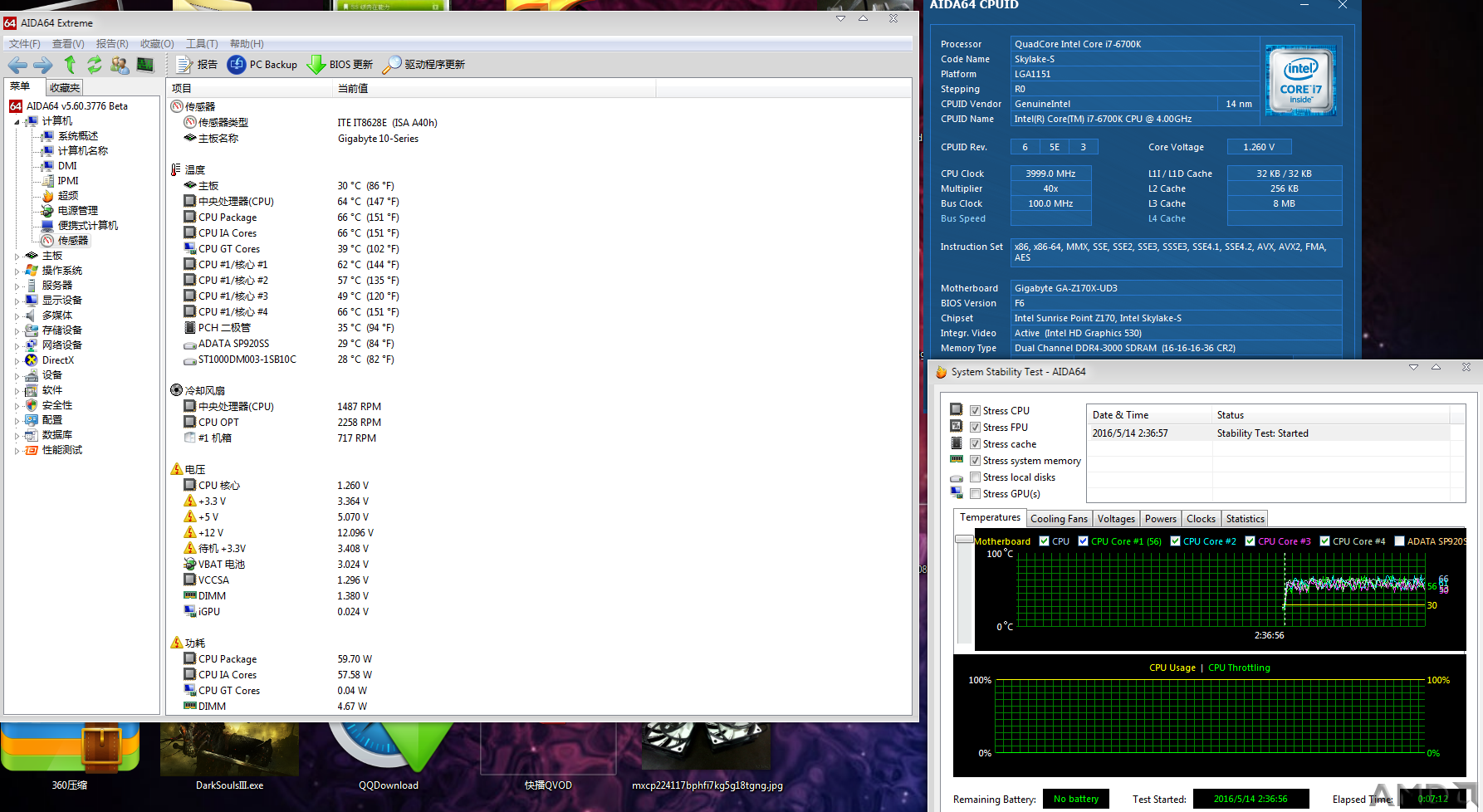Open the 查看(V) menu
1483x812 pixels.
[68, 44]
